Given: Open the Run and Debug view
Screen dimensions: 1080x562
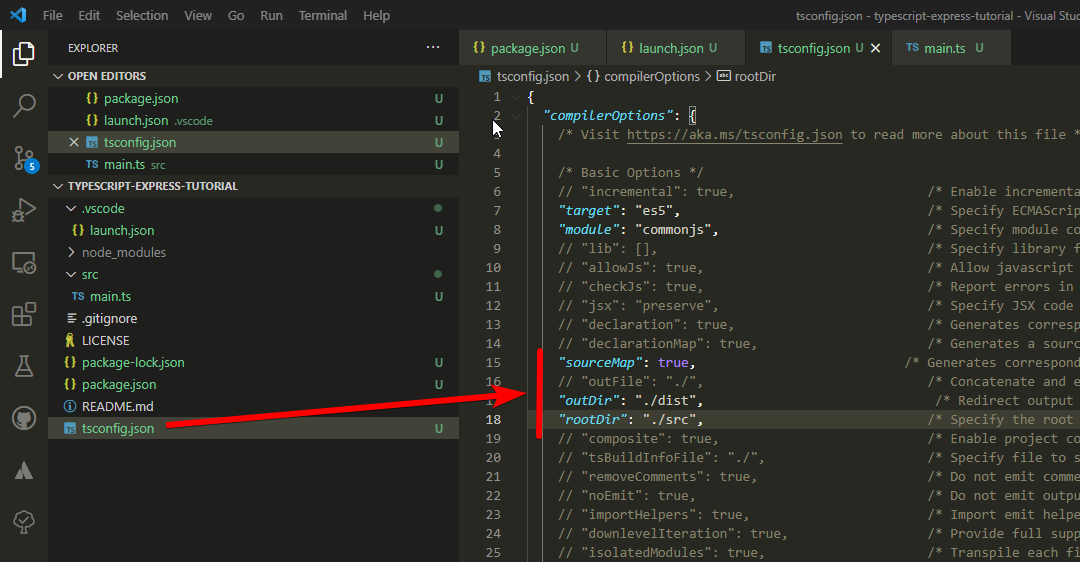Looking at the screenshot, I should (23, 211).
